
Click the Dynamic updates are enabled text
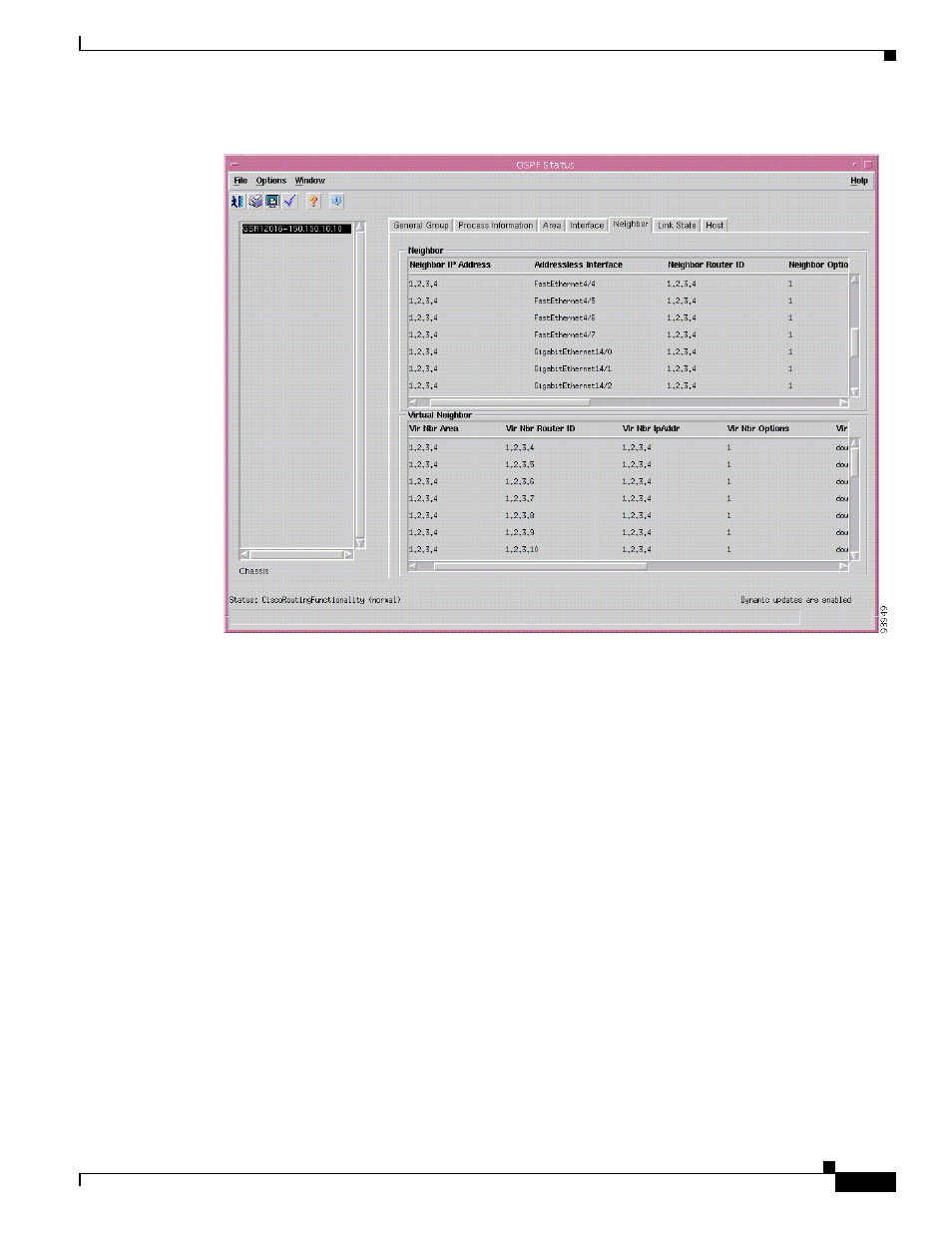pyautogui.click(x=795, y=600)
